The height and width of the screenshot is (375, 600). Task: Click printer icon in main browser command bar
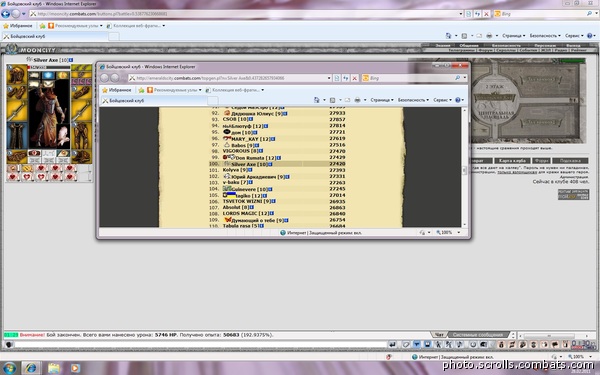[489, 36]
